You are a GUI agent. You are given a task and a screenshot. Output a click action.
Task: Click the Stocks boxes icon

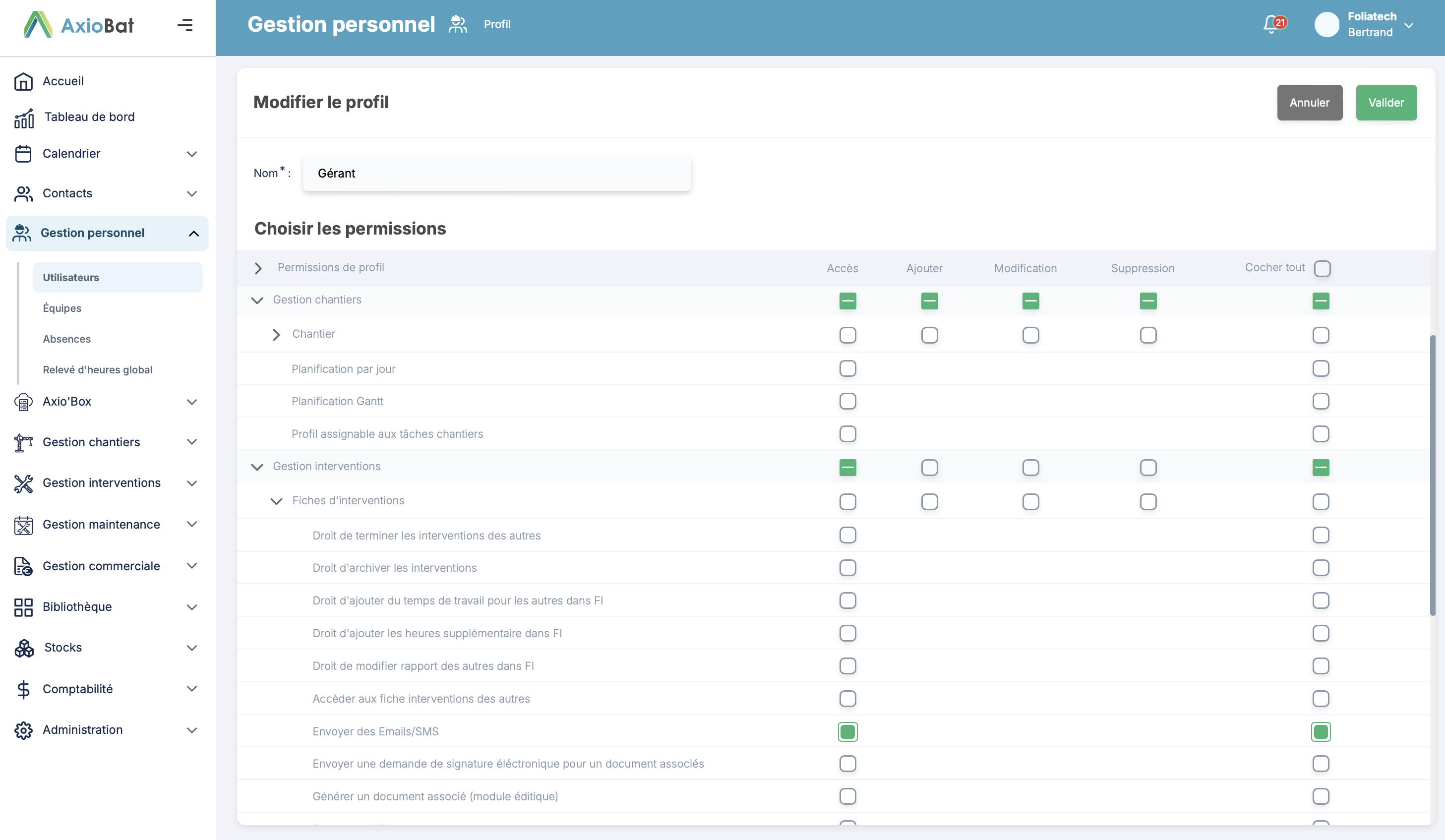pyautogui.click(x=24, y=648)
